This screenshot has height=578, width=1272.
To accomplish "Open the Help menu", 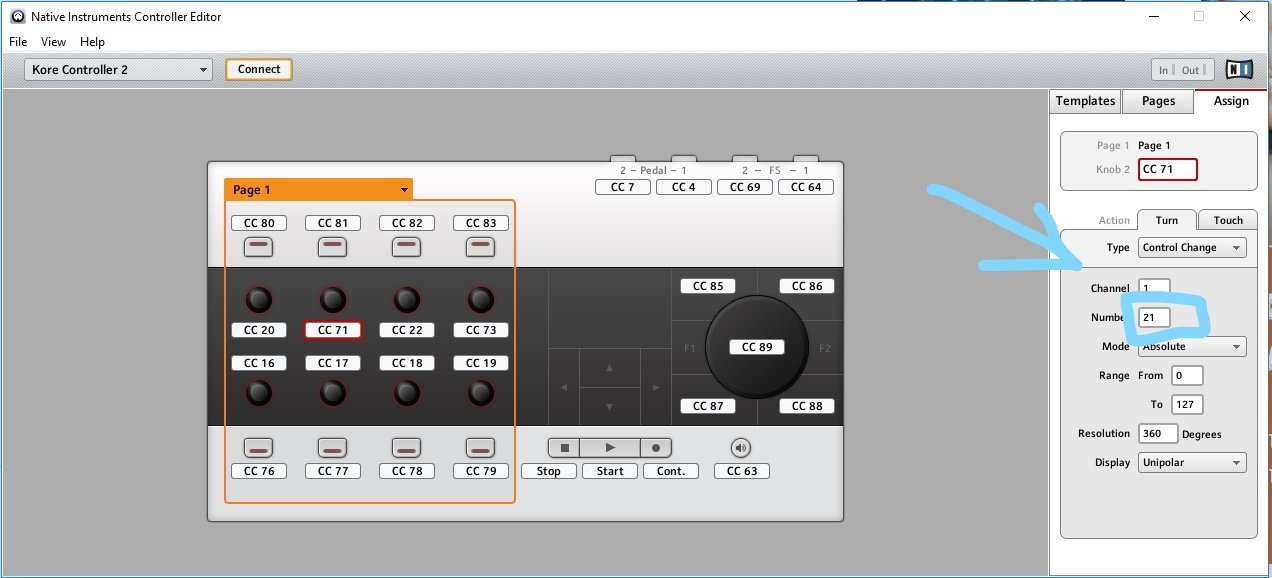I will click(x=92, y=42).
